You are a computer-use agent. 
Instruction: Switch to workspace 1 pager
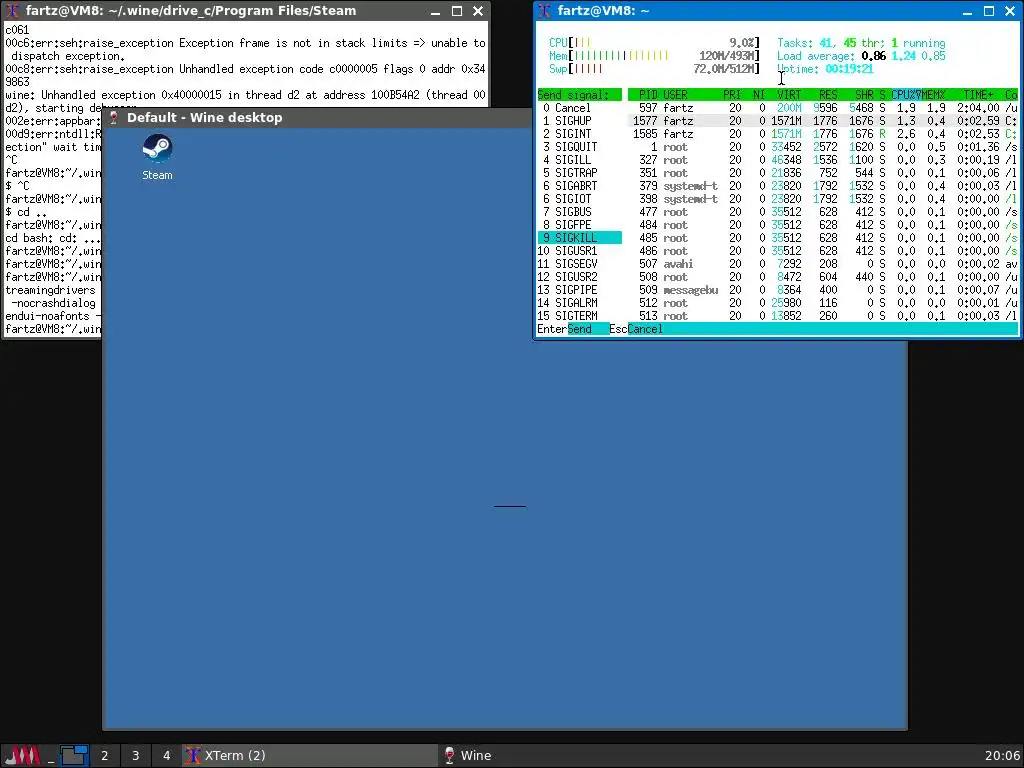(x=74, y=756)
